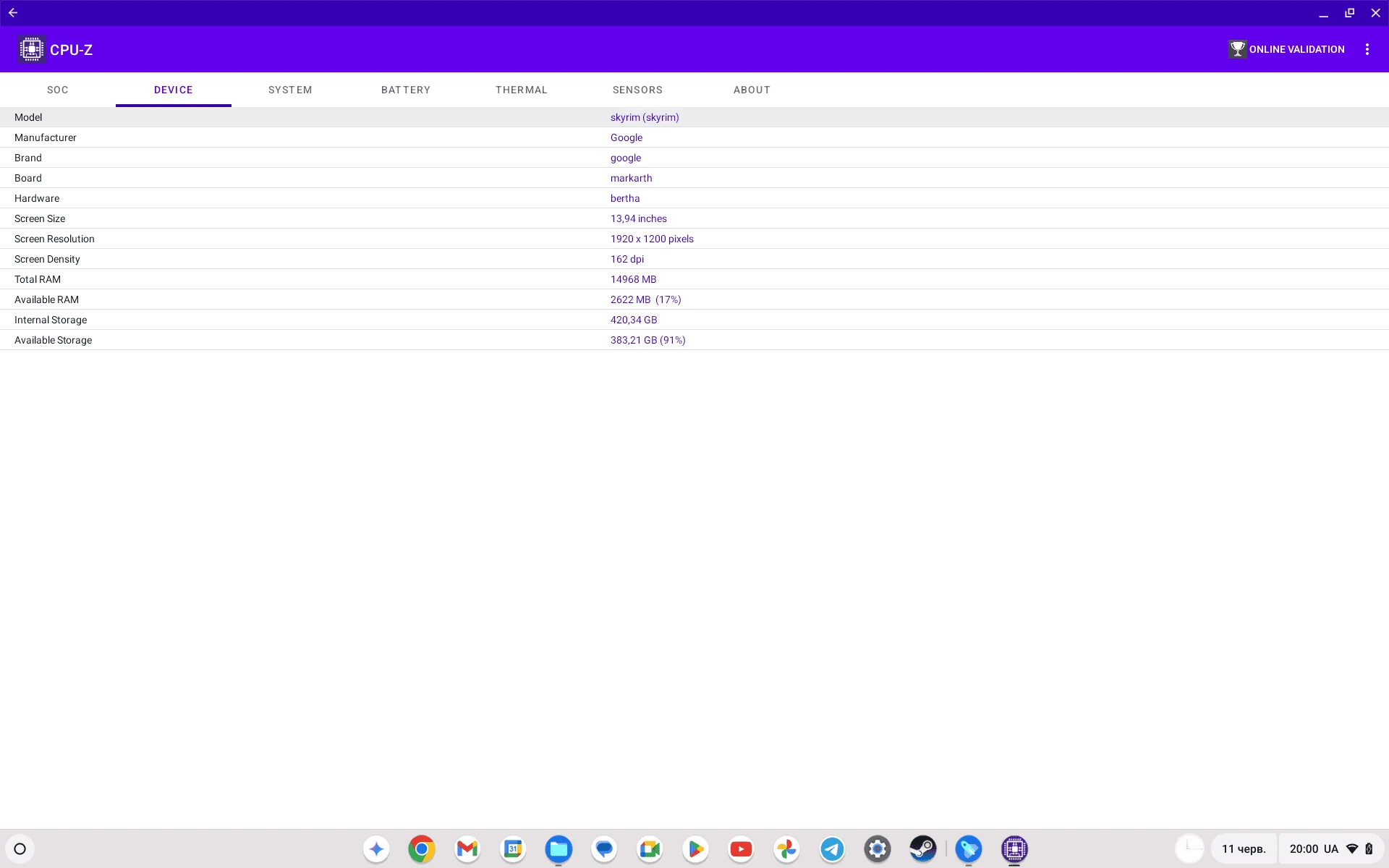Open the launcher circle button on shelf
The image size is (1389, 868).
point(20,848)
